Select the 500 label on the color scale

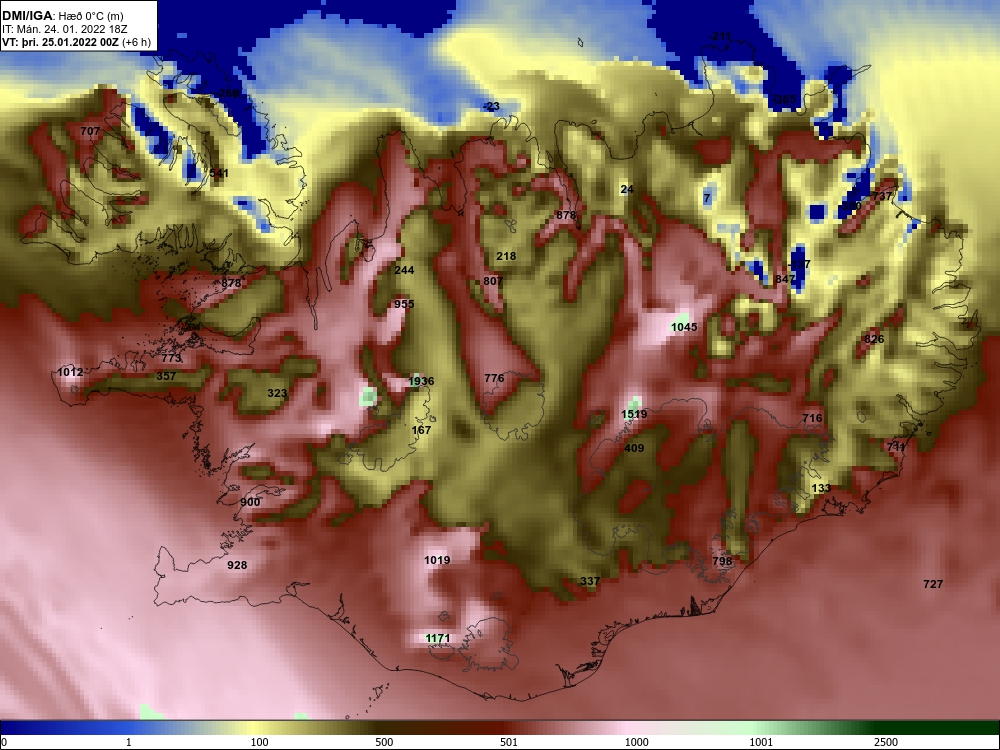click(x=384, y=742)
